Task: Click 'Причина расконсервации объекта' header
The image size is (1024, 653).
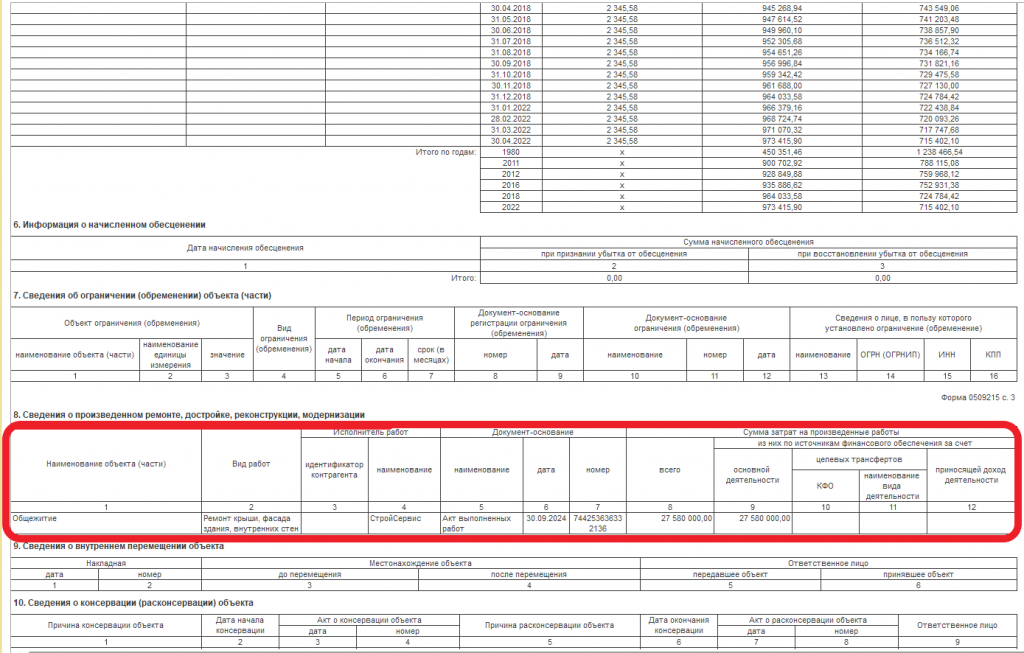Action: pyautogui.click(x=549, y=626)
